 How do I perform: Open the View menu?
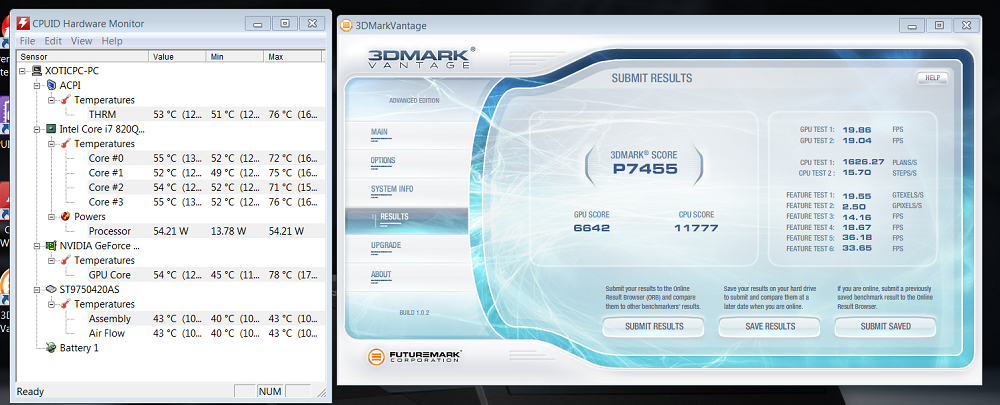coord(82,41)
